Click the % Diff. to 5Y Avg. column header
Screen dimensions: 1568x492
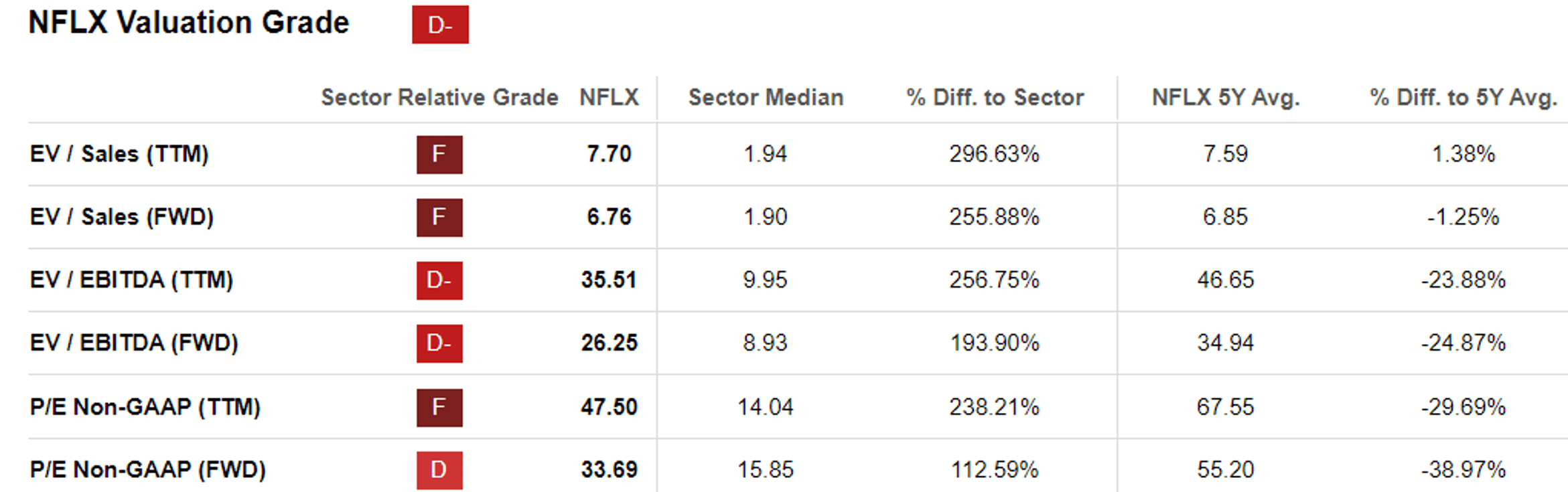coord(1463,98)
